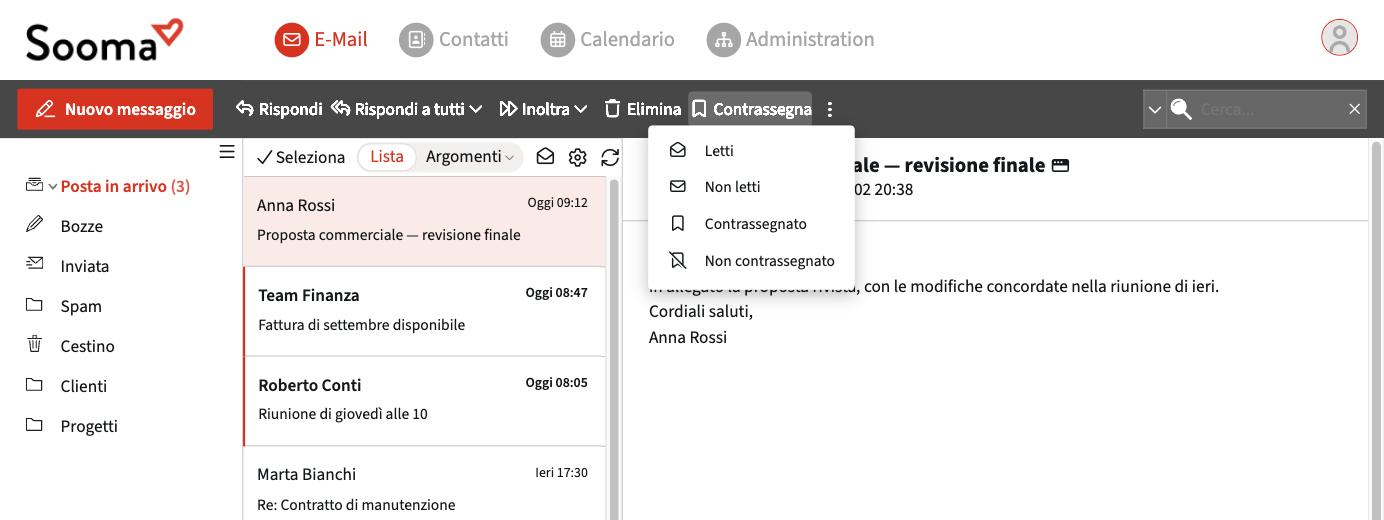This screenshot has height=520, width=1384.
Task: Choose Non contrassegnato menu entry
Action: point(751,261)
